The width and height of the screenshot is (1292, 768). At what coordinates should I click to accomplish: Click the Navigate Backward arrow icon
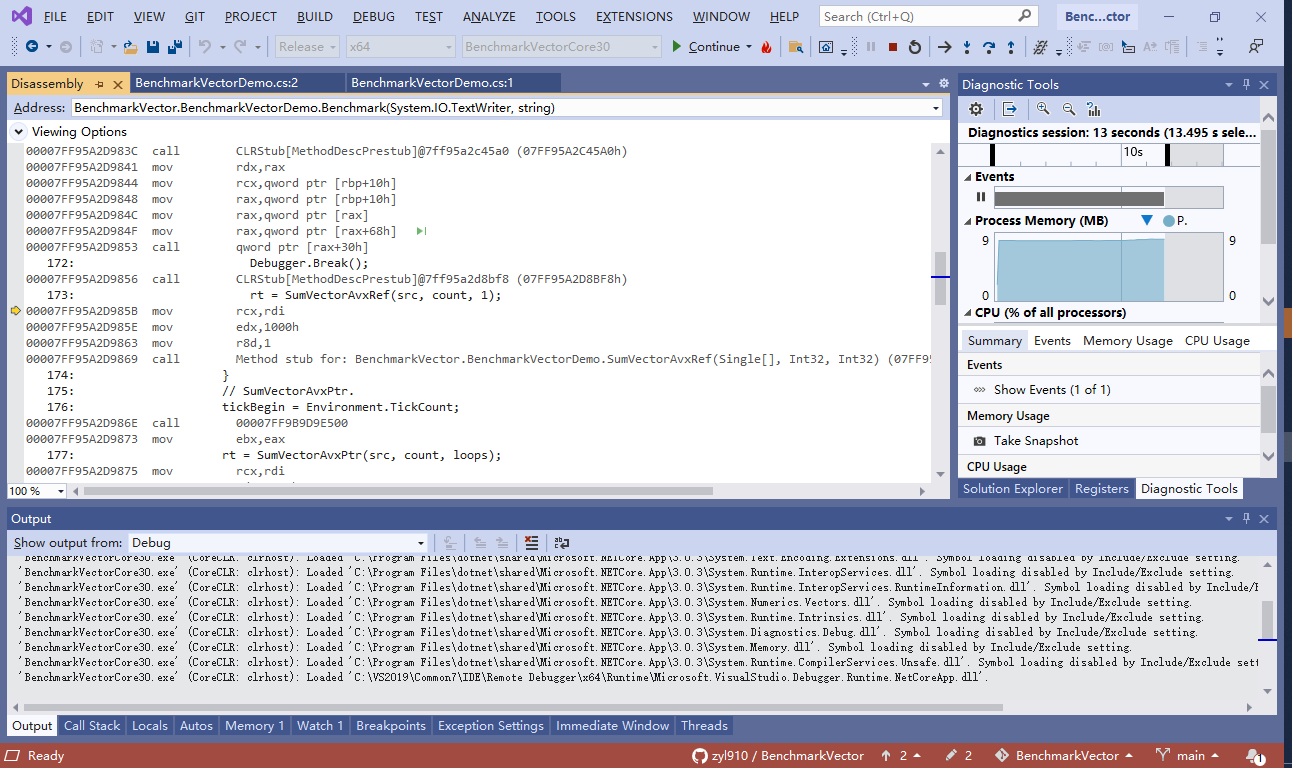point(32,47)
